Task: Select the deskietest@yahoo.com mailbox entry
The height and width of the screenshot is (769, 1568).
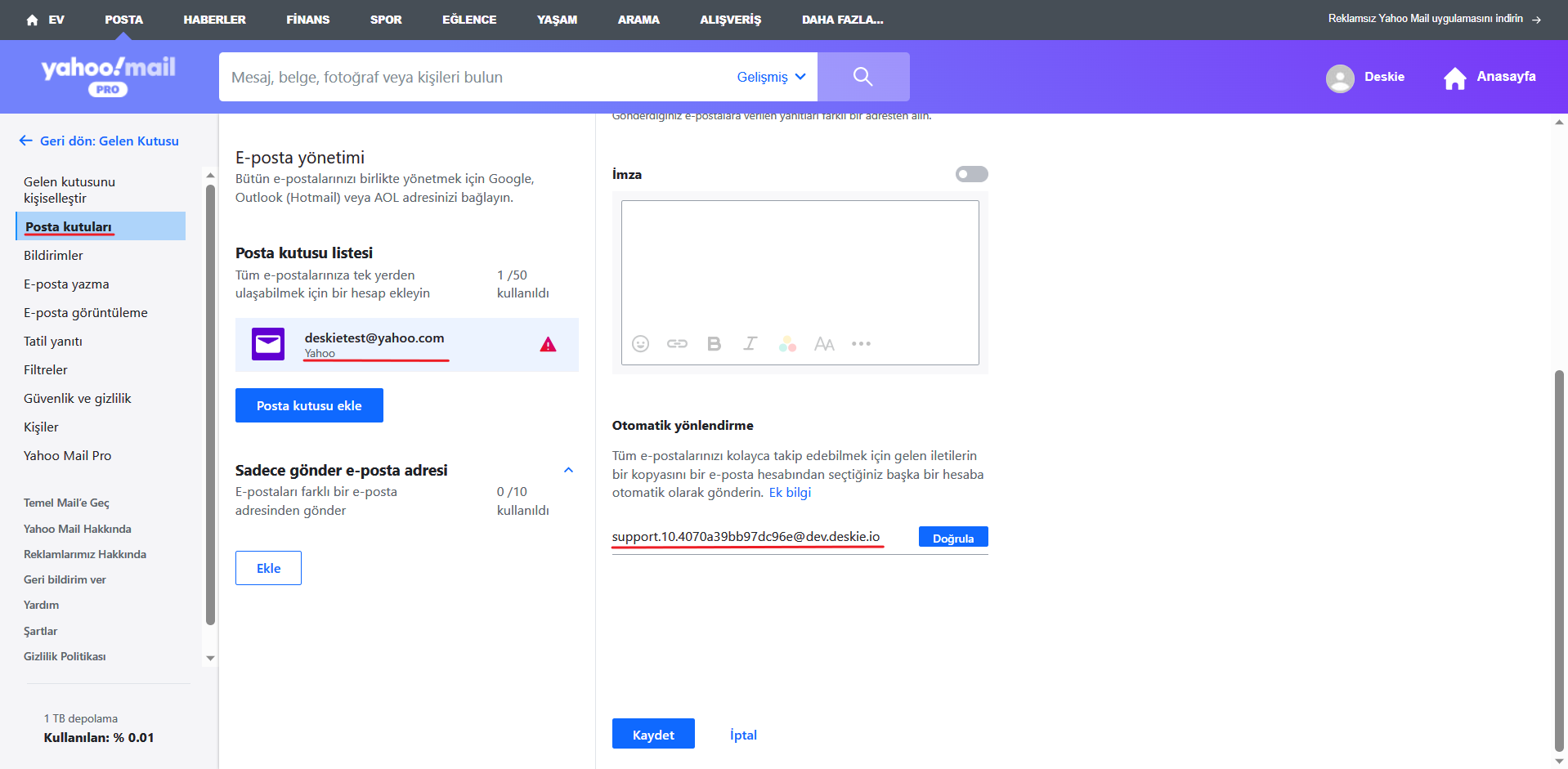Action: (x=407, y=344)
